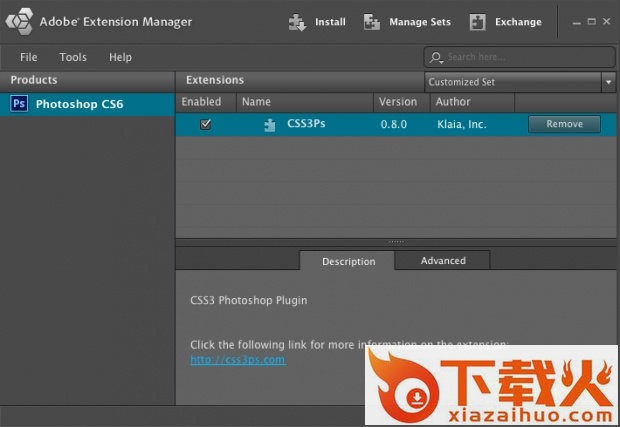Open the Customized Set dropdown arrow
Screen dimensions: 620x427
point(609,82)
